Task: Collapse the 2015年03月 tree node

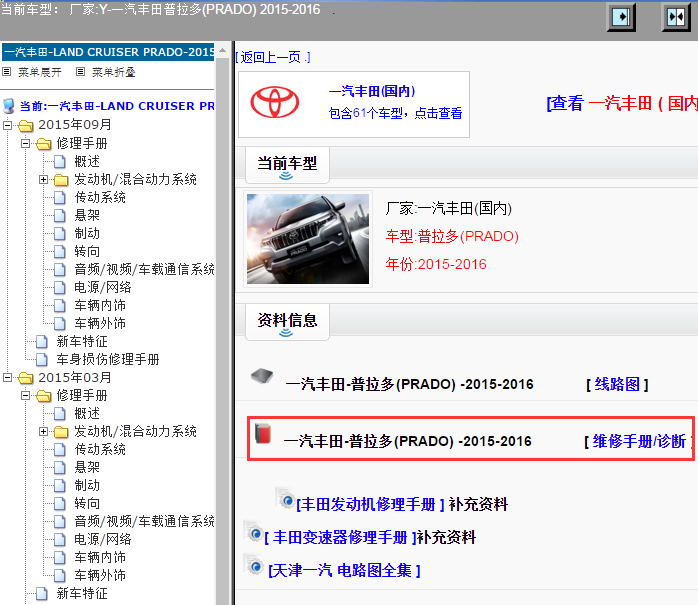Action: [x=7, y=378]
